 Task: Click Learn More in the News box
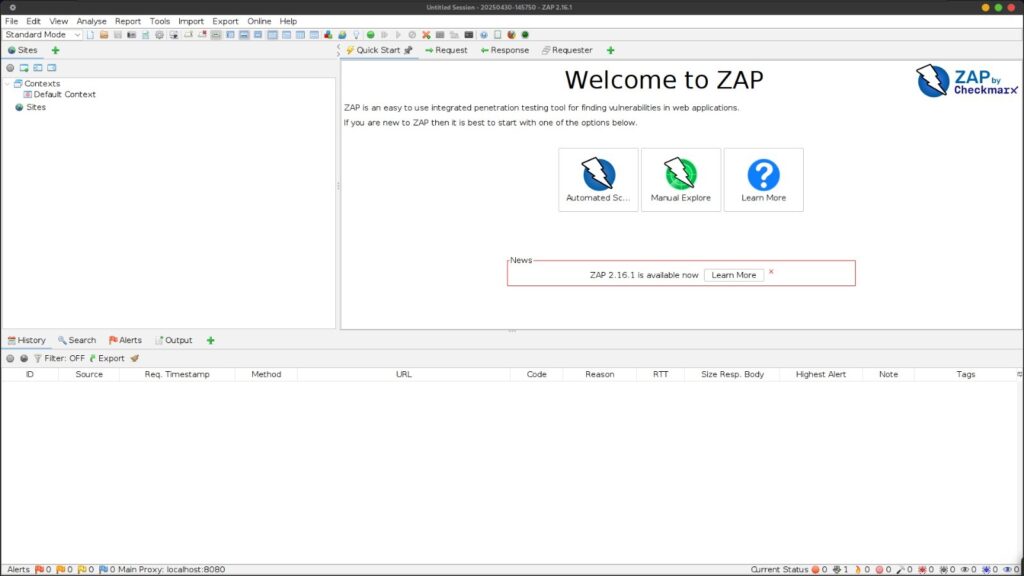click(733, 275)
